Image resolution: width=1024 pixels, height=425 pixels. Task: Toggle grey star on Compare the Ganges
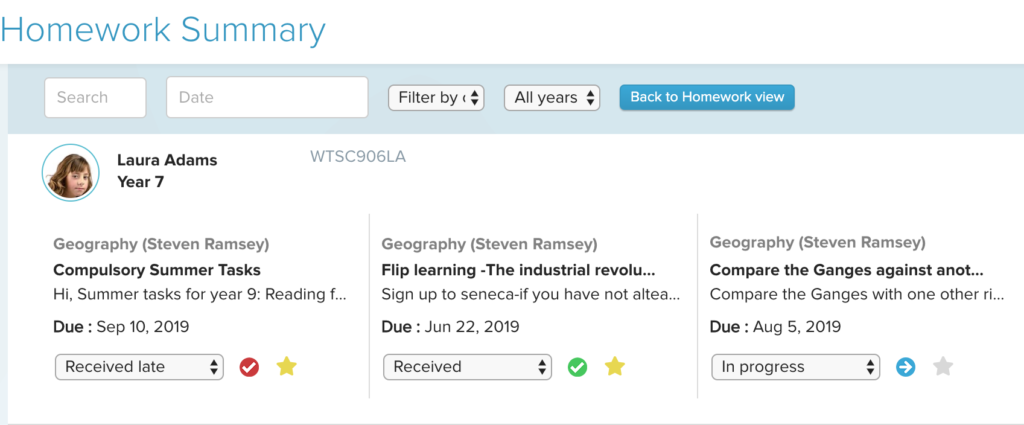click(x=943, y=366)
